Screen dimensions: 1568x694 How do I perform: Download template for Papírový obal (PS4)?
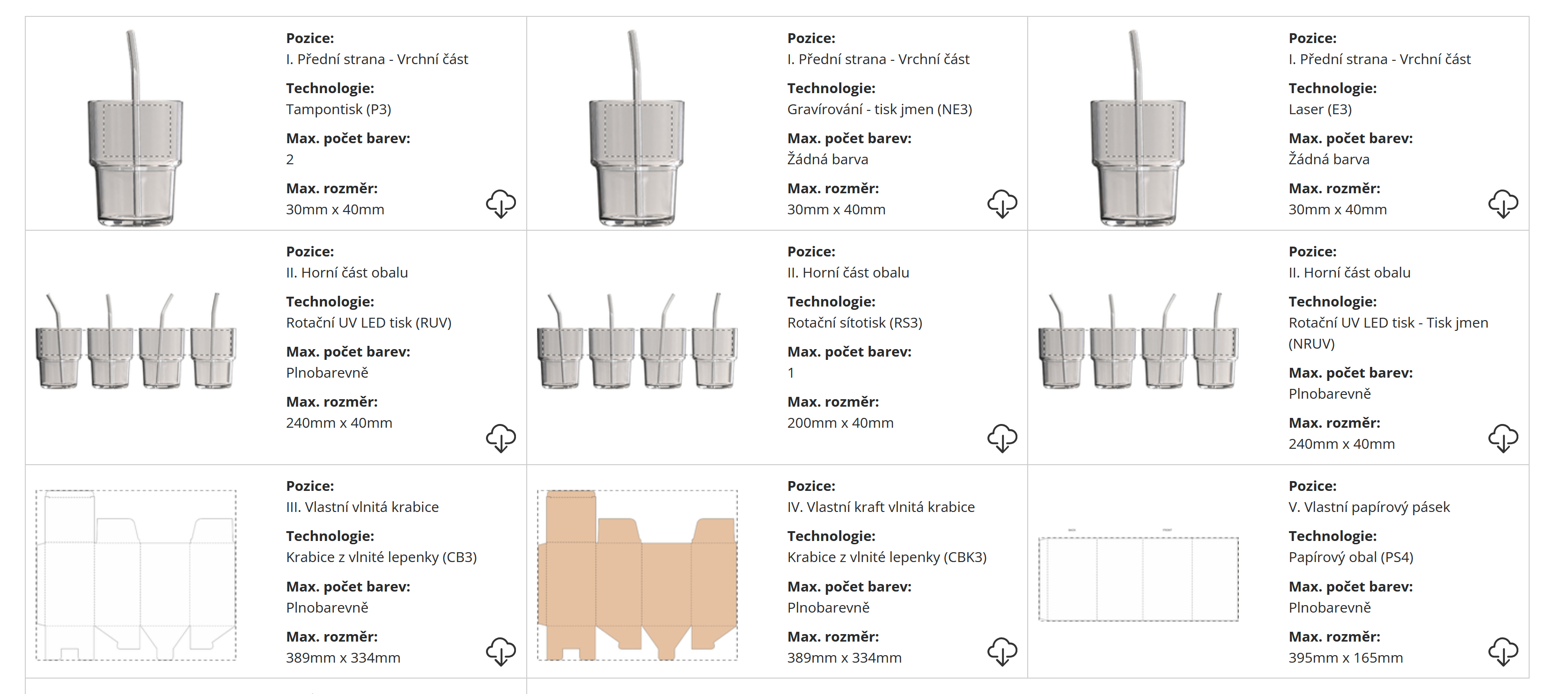click(1502, 651)
